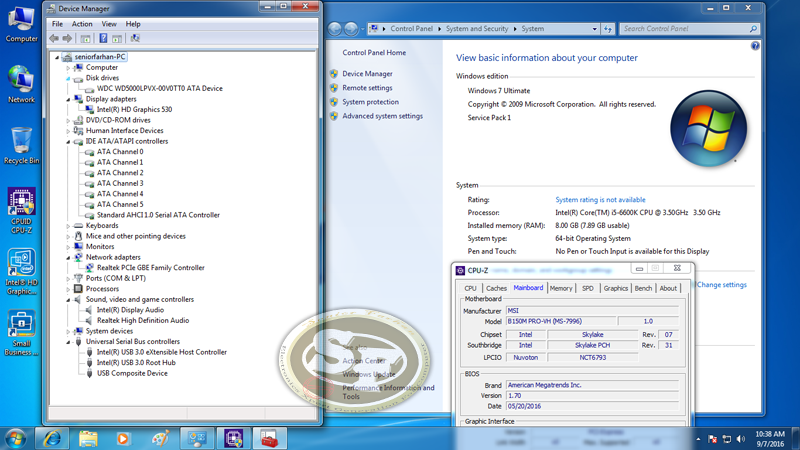This screenshot has width=800, height=450.
Task: Open the Windows Start button
Action: pyautogui.click(x=15, y=439)
